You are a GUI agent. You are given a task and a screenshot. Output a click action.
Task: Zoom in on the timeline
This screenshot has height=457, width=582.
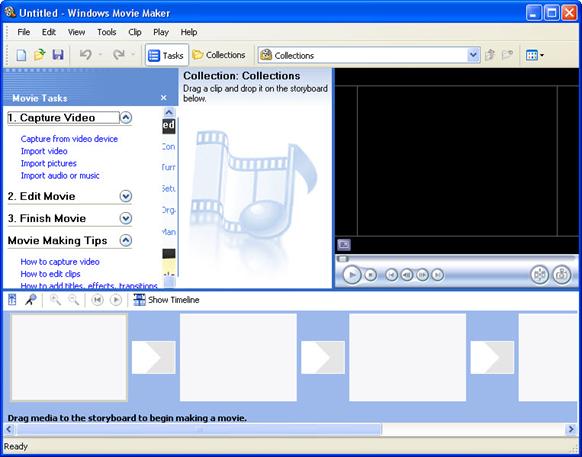(55, 300)
